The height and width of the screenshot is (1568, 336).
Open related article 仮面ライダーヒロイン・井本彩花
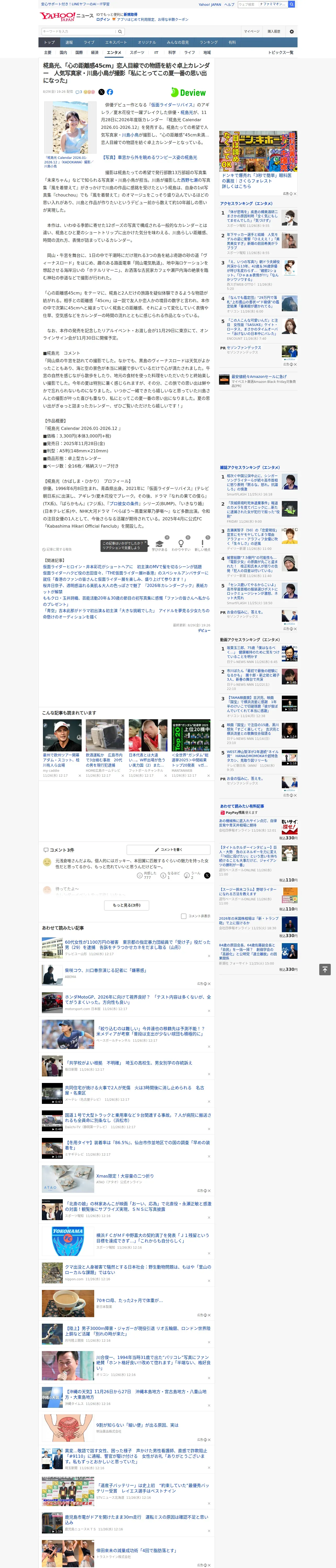pos(122,566)
